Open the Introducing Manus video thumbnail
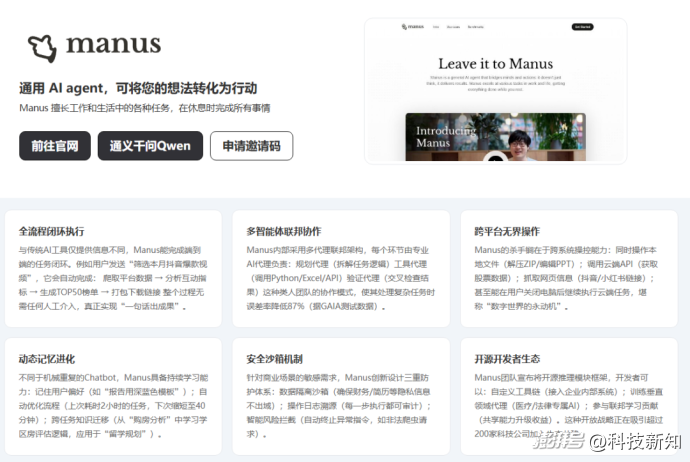The width and height of the screenshot is (690, 462). click(x=495, y=137)
